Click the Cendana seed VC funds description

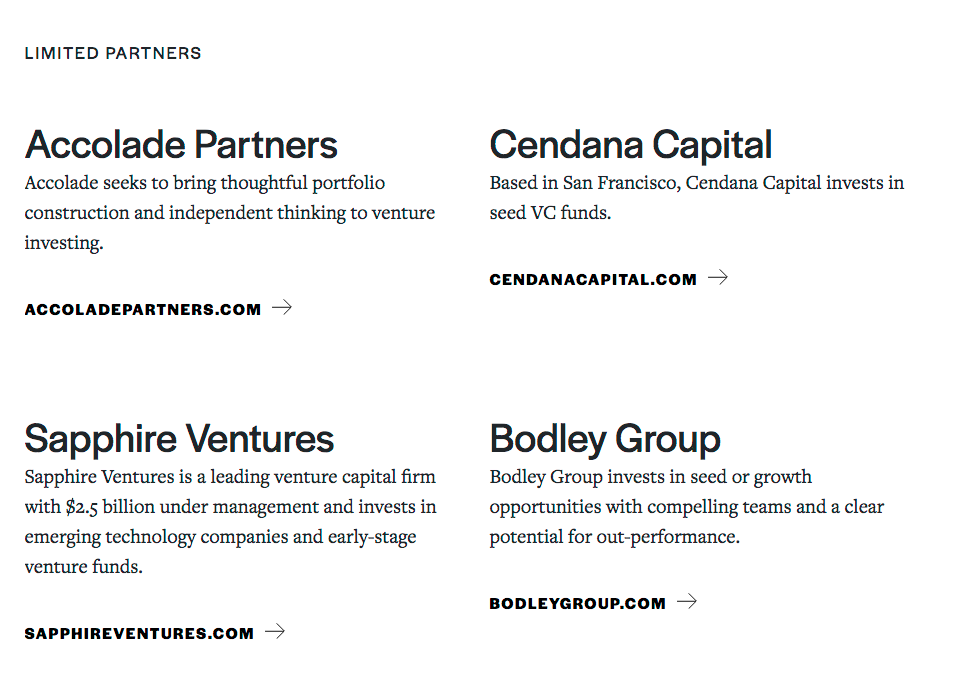[x=696, y=198]
